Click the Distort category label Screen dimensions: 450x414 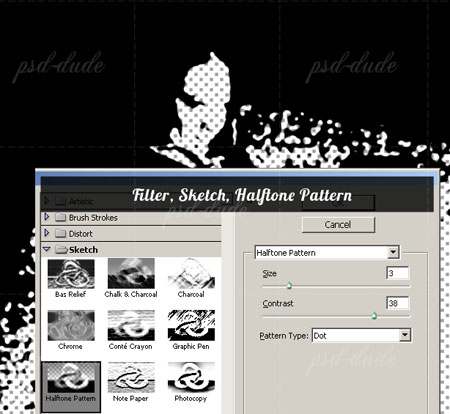[x=80, y=234]
